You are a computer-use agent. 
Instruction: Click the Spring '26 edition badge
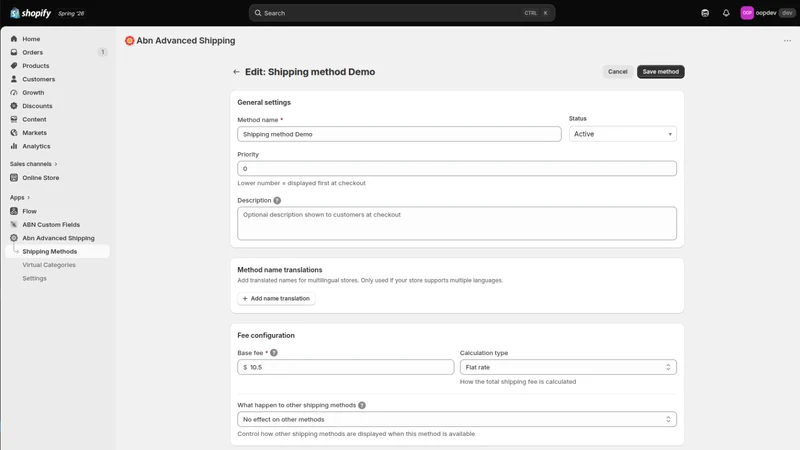click(x=71, y=13)
